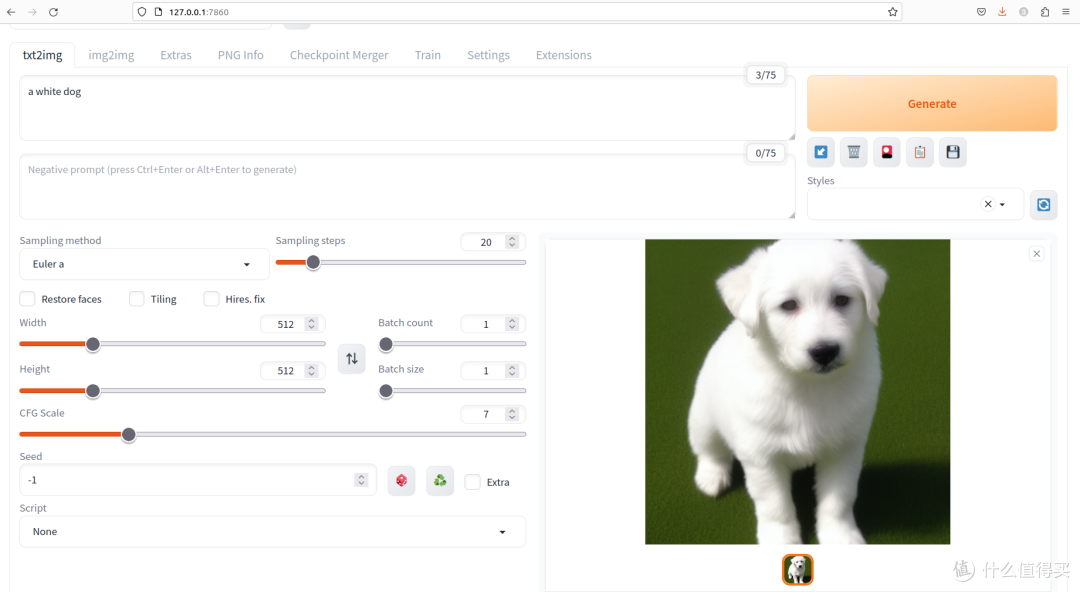
Task: Click the shield icon in address bar
Action: coord(142,12)
